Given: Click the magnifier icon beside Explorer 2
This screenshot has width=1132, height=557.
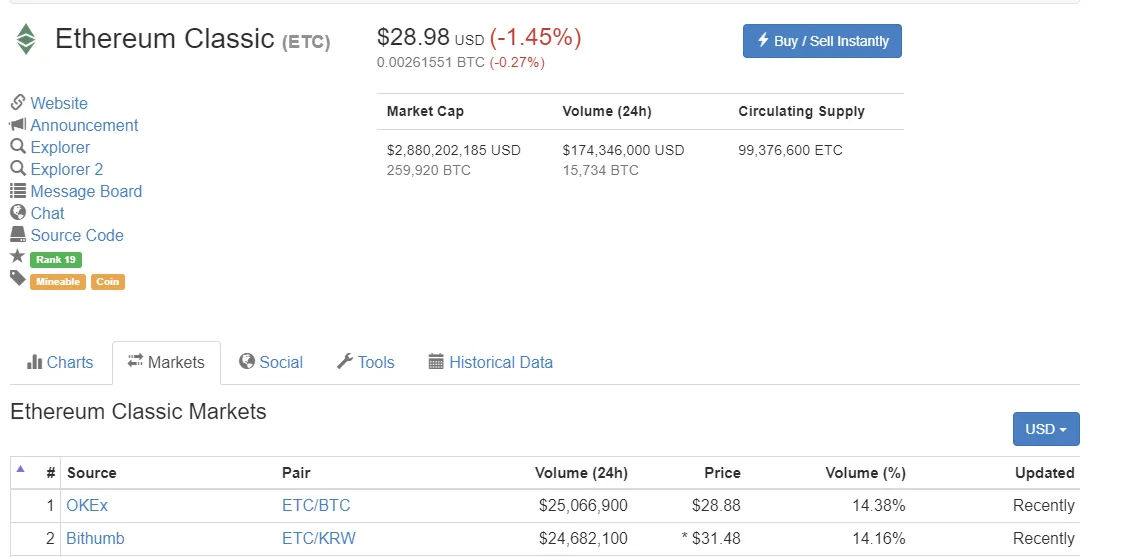Looking at the screenshot, I should (x=18, y=168).
